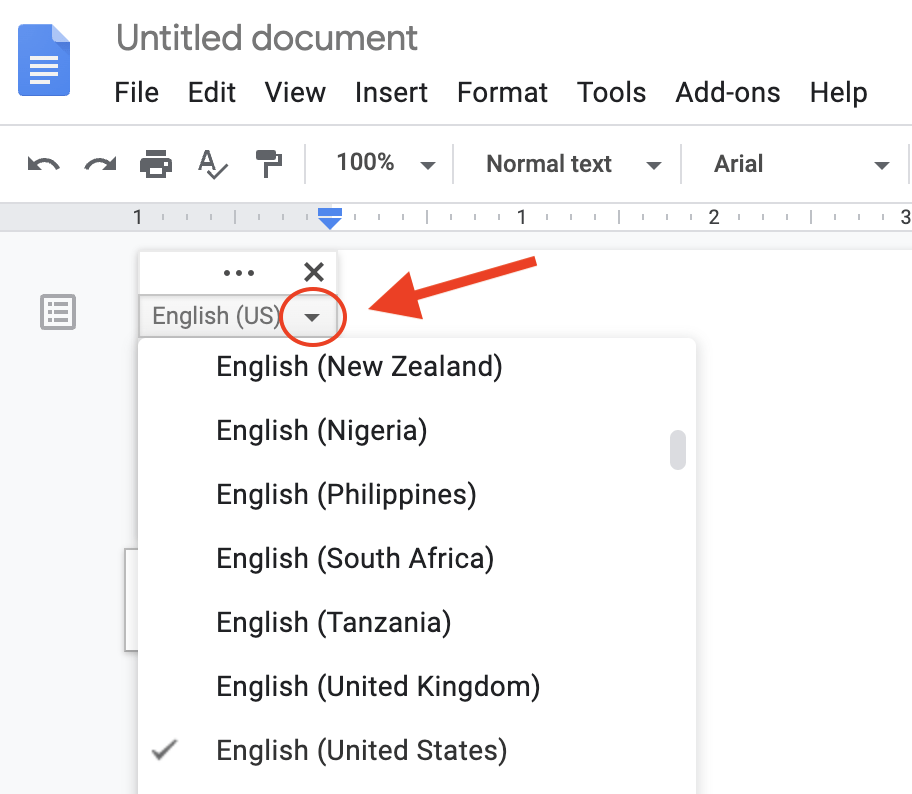This screenshot has width=912, height=794.
Task: Open the Add-ons menu
Action: pyautogui.click(x=727, y=93)
